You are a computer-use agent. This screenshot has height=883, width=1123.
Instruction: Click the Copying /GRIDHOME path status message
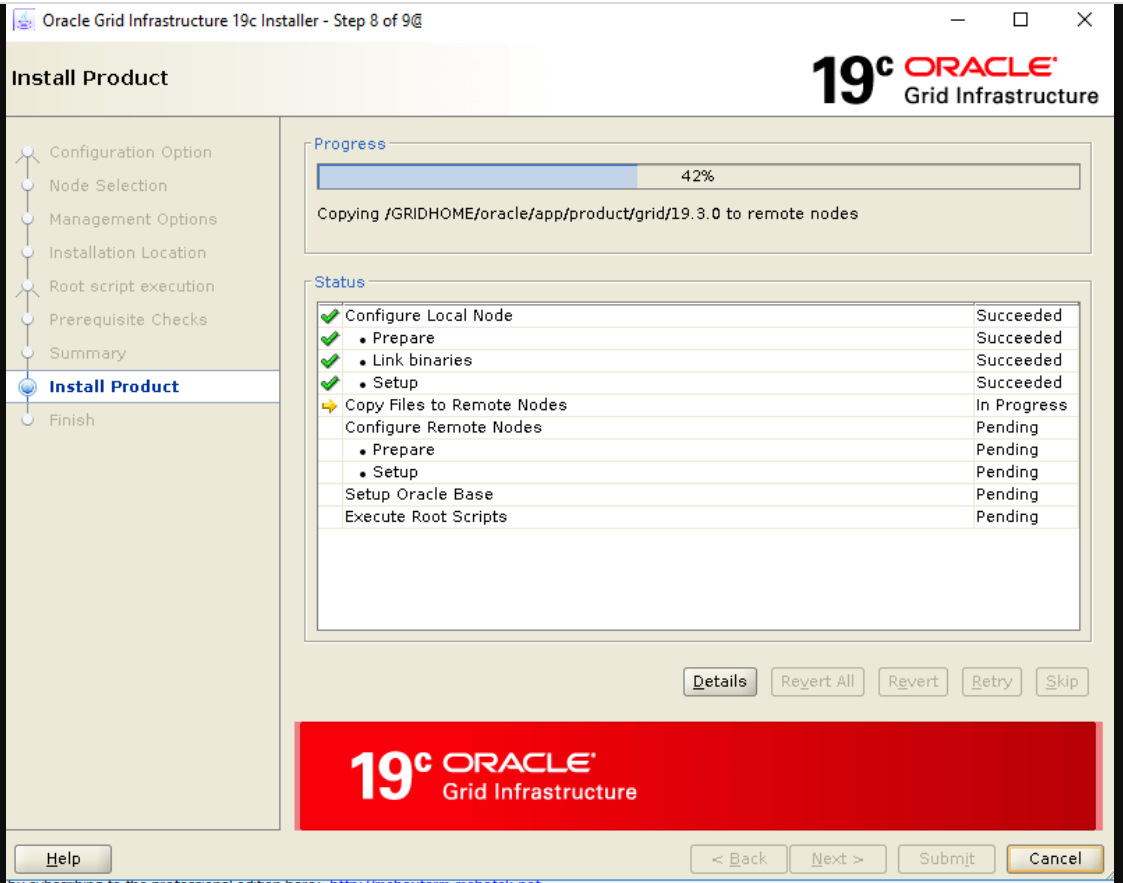(x=587, y=214)
